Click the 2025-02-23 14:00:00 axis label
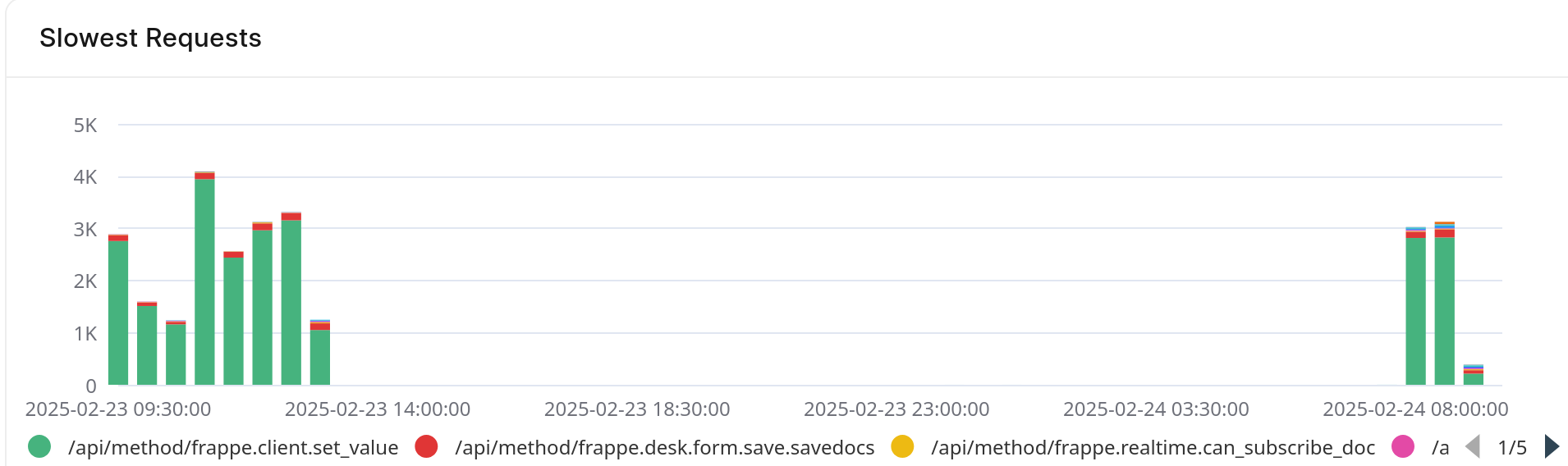The width and height of the screenshot is (1568, 466). coord(378,409)
